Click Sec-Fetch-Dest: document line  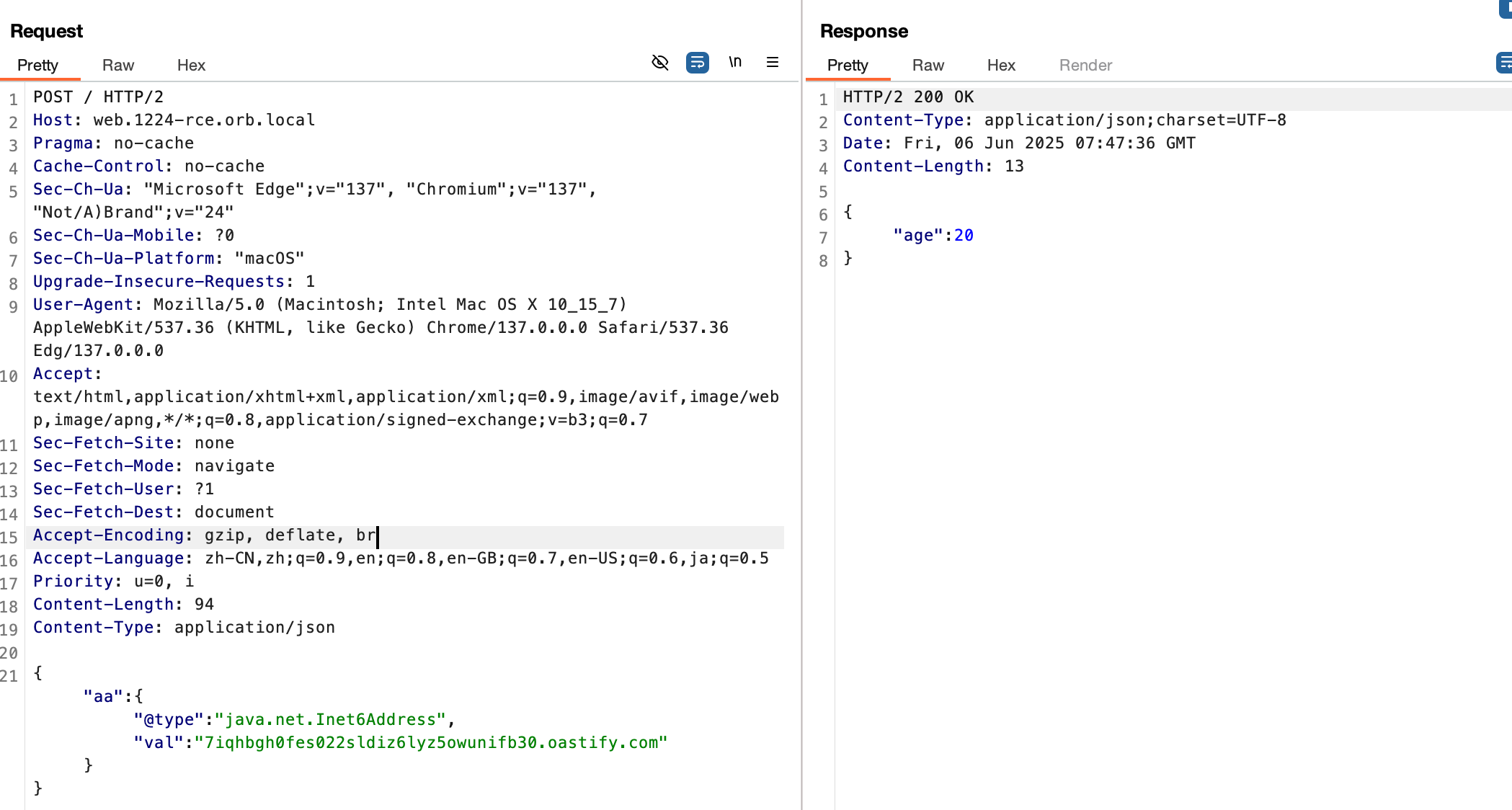click(x=154, y=512)
